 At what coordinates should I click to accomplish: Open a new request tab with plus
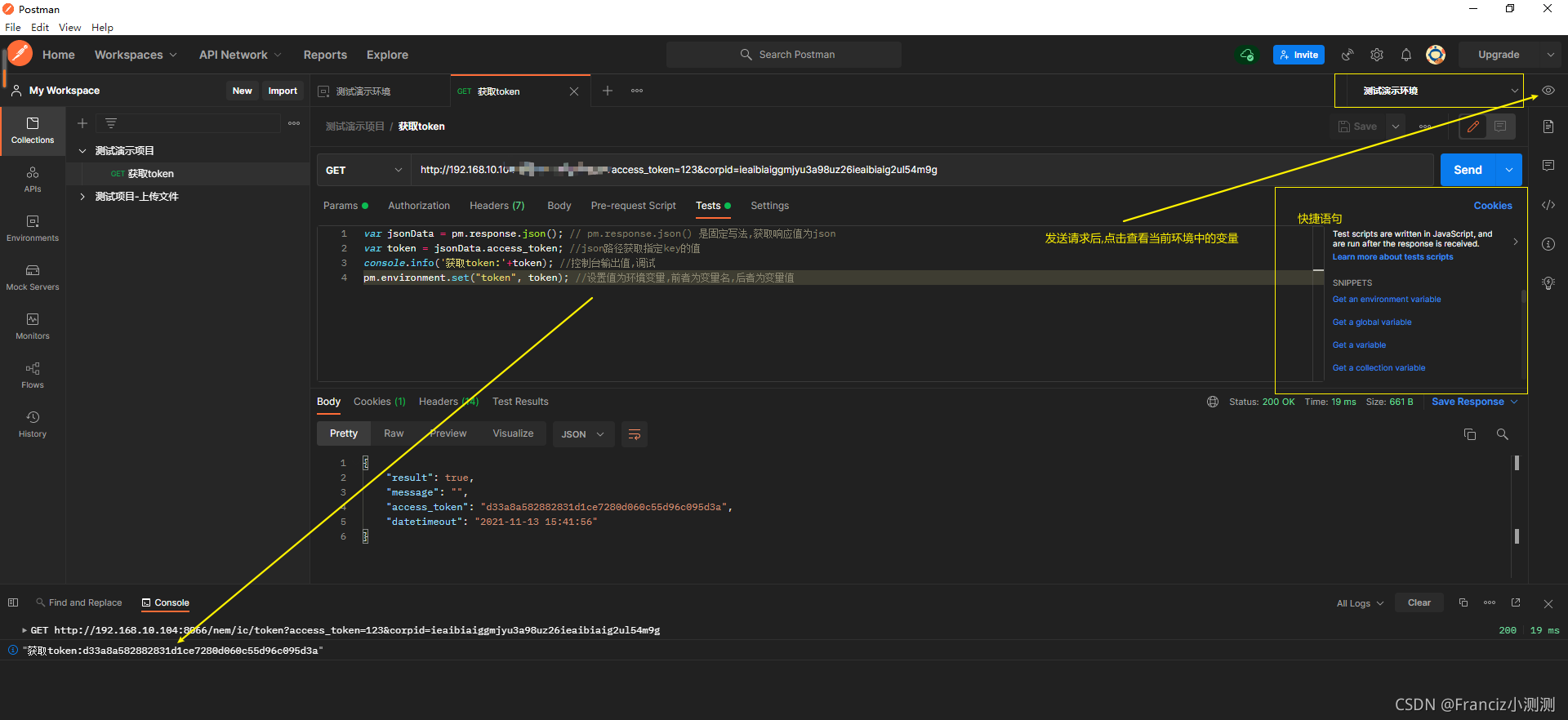click(x=608, y=91)
